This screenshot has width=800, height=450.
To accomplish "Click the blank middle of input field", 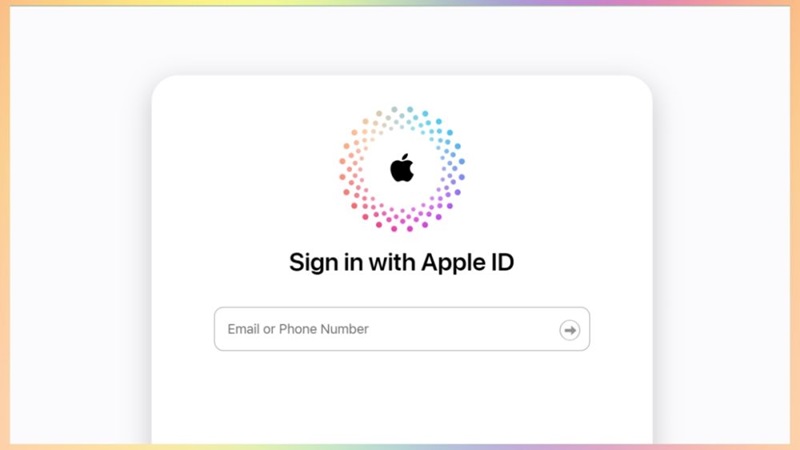I will pos(459,329).
